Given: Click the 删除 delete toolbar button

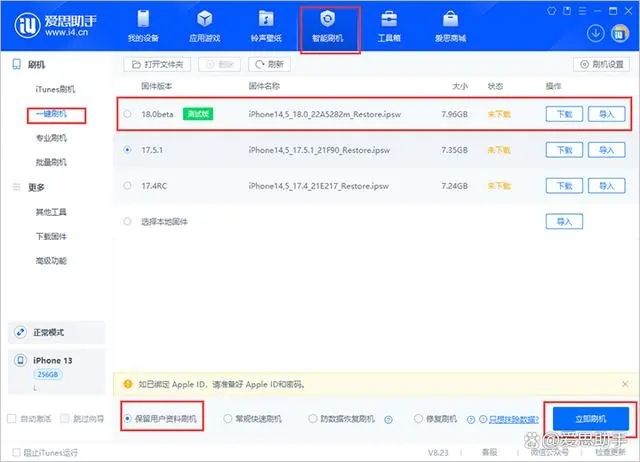Looking at the screenshot, I should pos(220,64).
